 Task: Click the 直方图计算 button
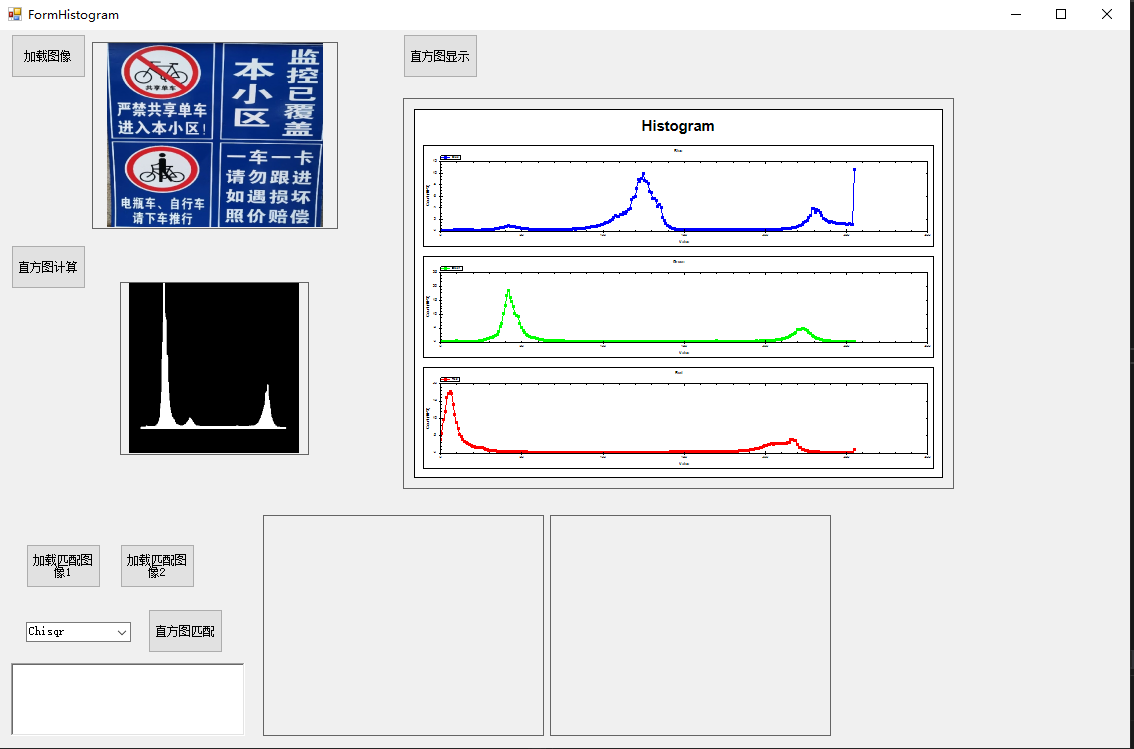click(47, 266)
